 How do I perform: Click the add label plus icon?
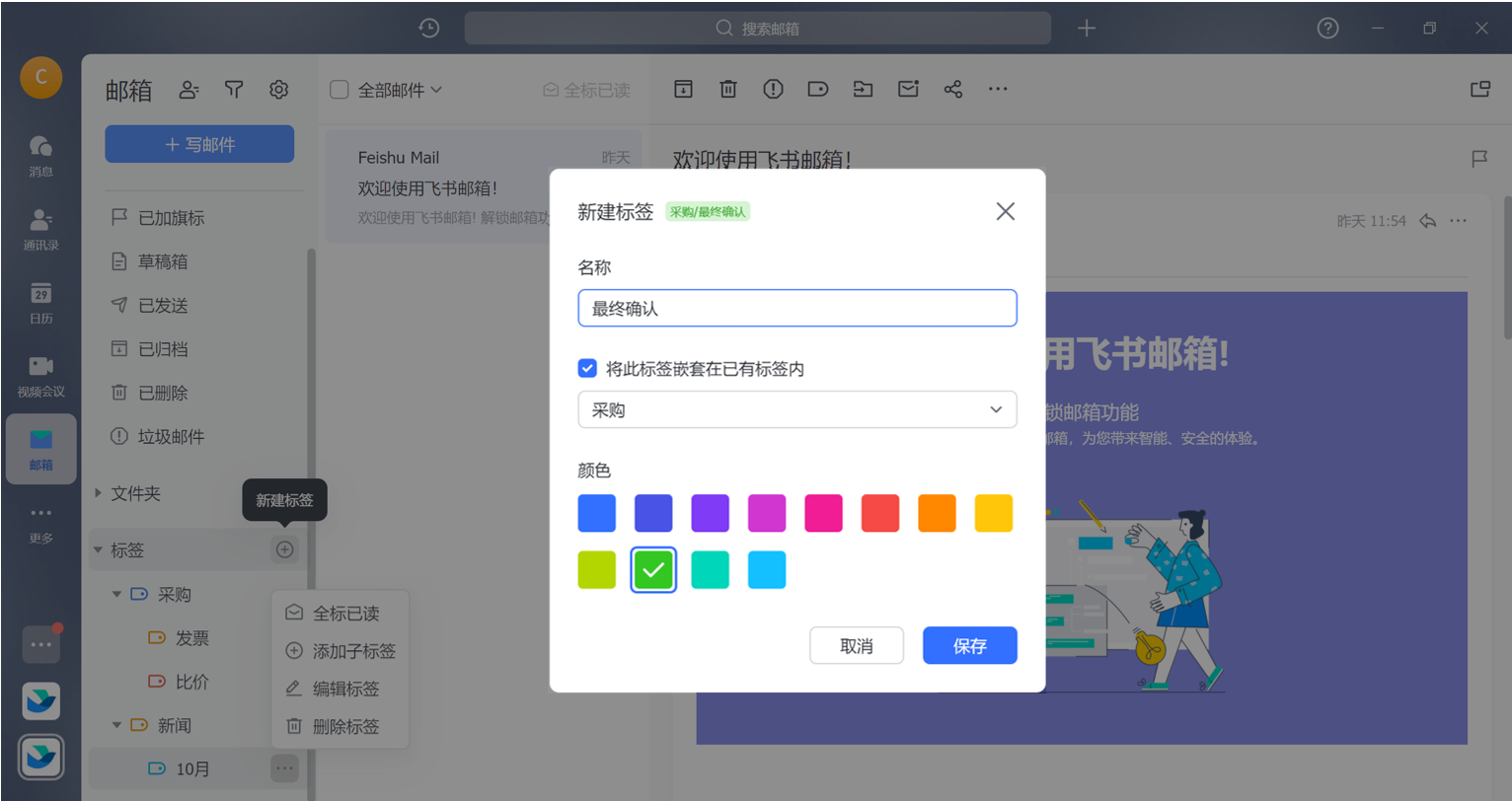(285, 549)
